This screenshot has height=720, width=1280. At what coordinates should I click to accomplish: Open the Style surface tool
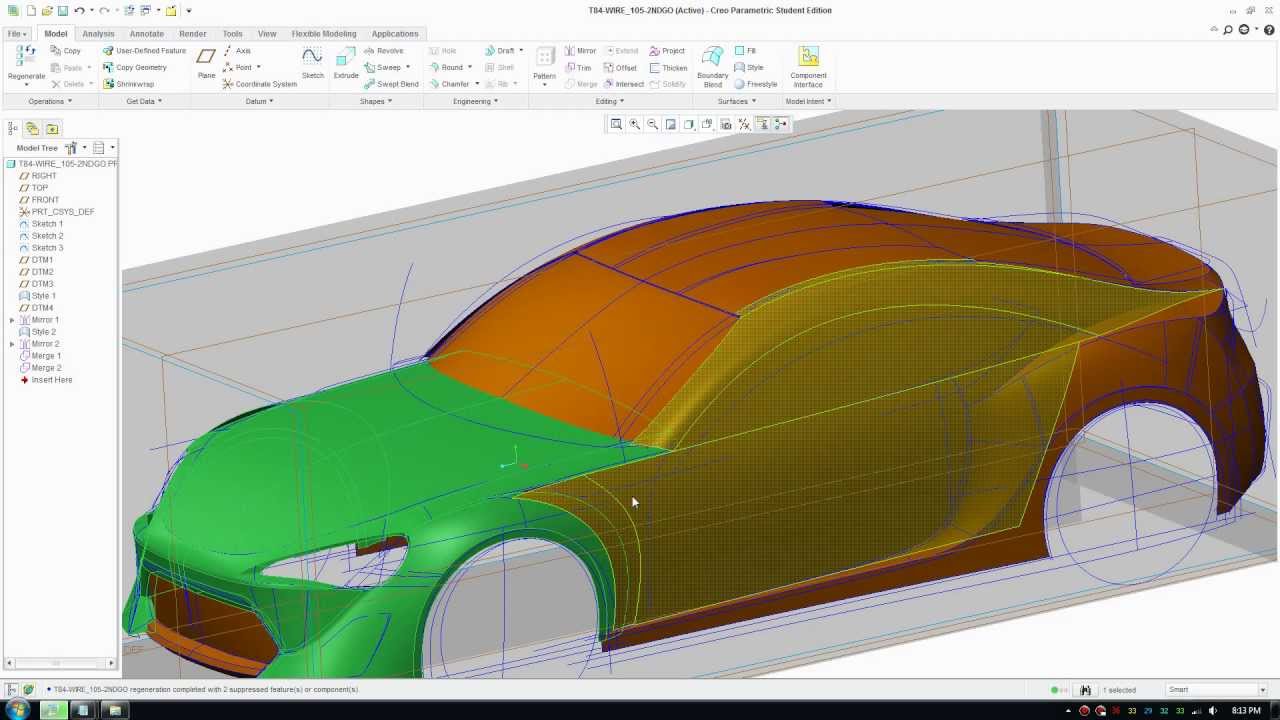click(x=749, y=68)
